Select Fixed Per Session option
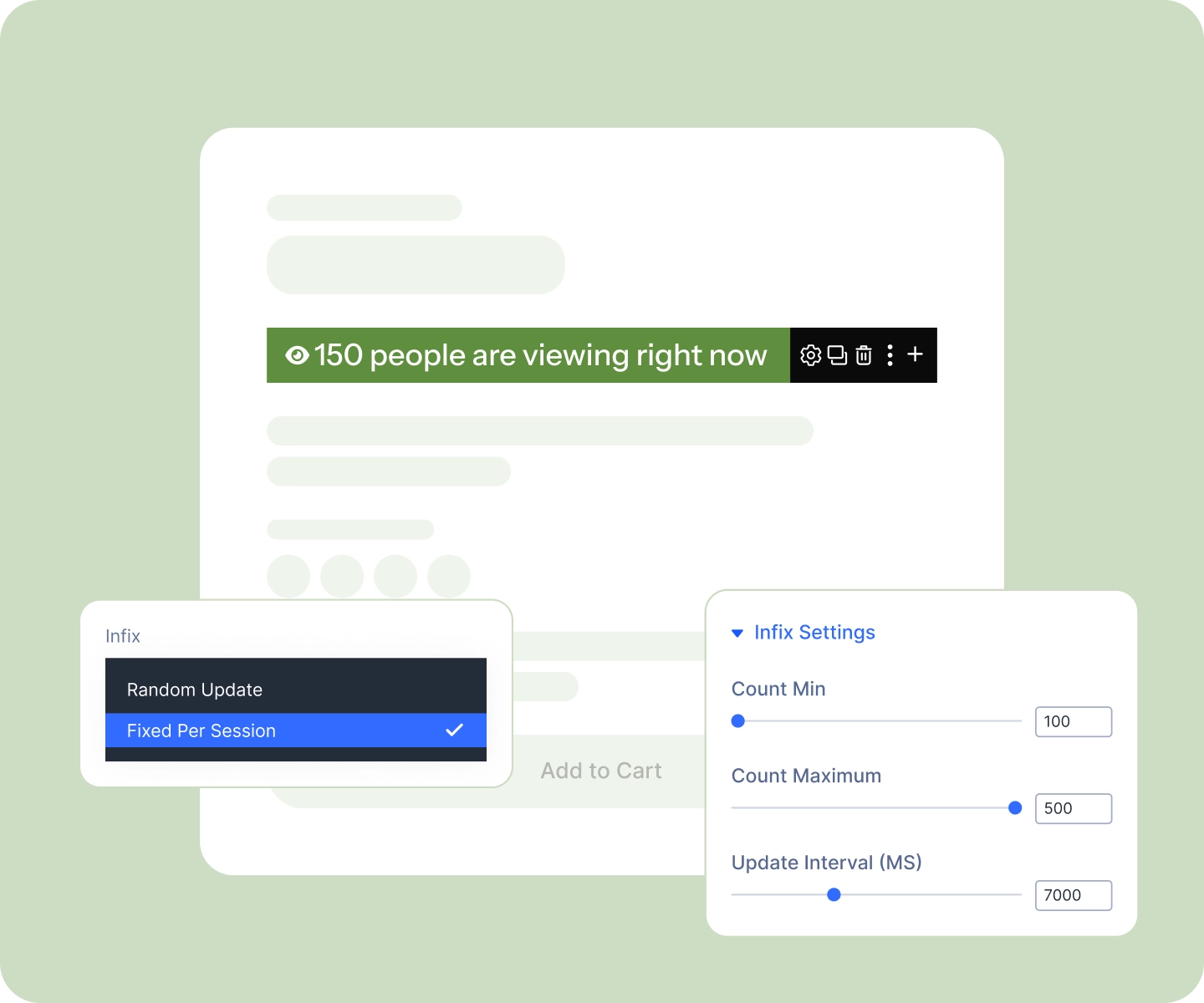The image size is (1204, 1003). [296, 731]
